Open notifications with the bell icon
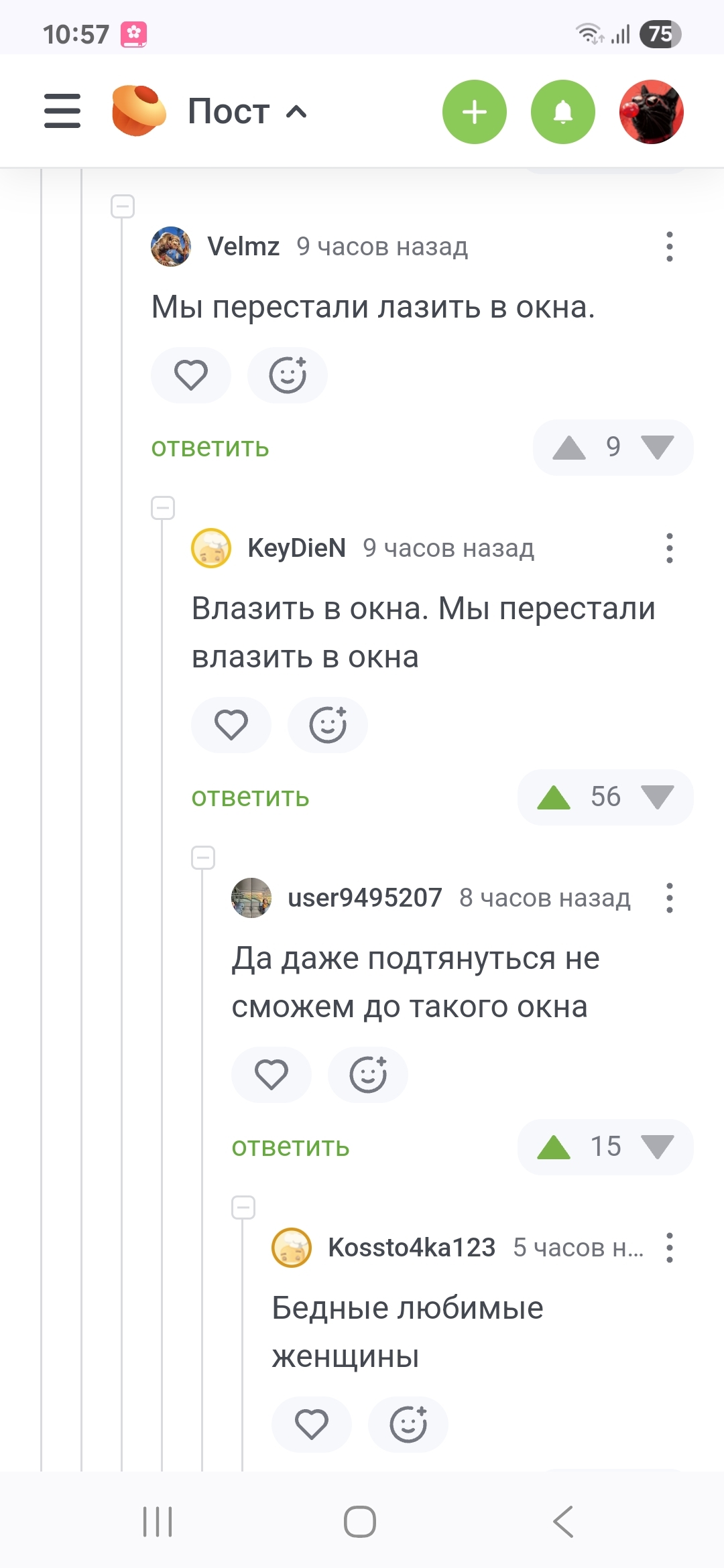 (x=563, y=112)
